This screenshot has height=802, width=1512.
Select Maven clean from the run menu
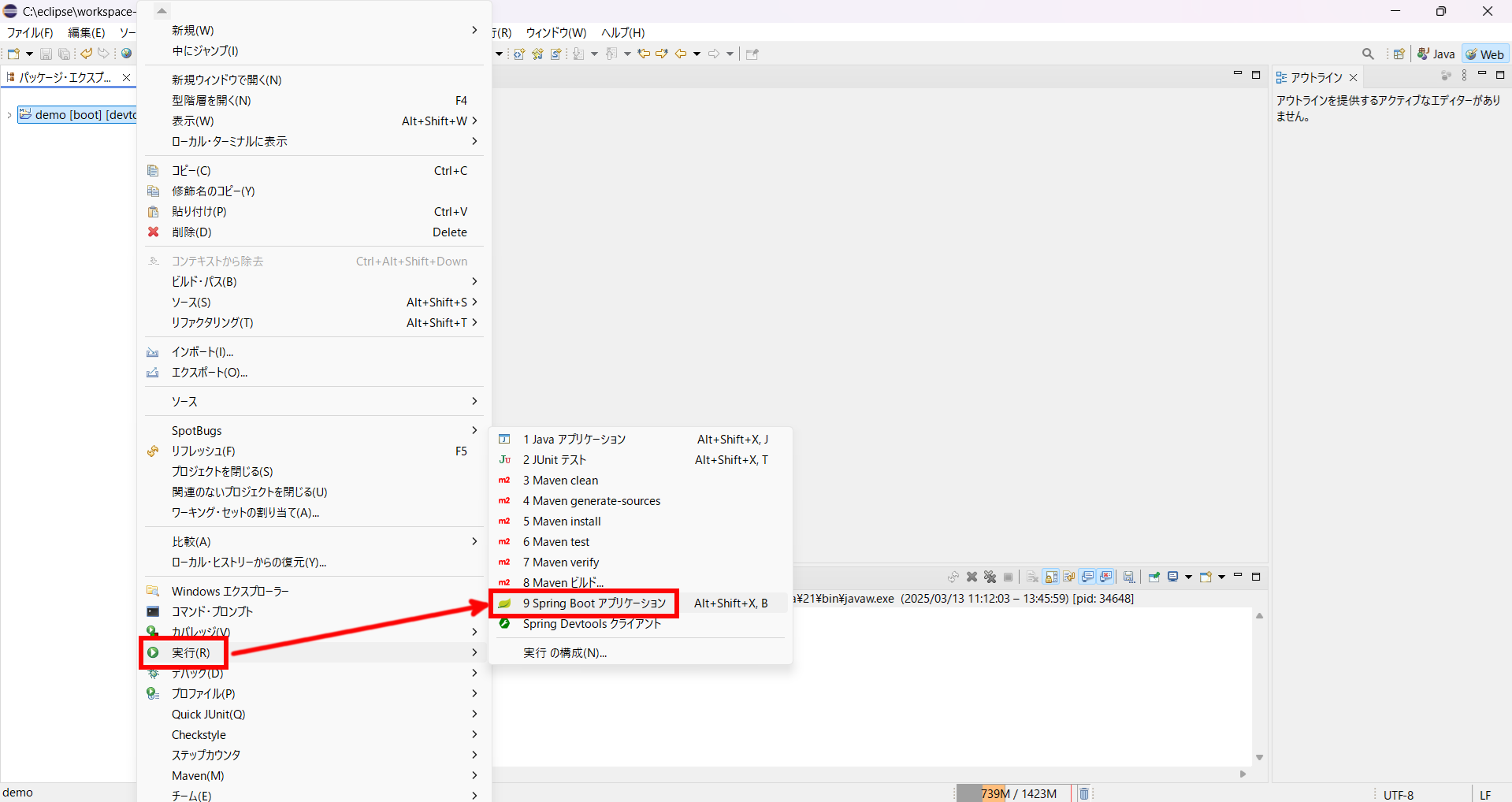560,481
